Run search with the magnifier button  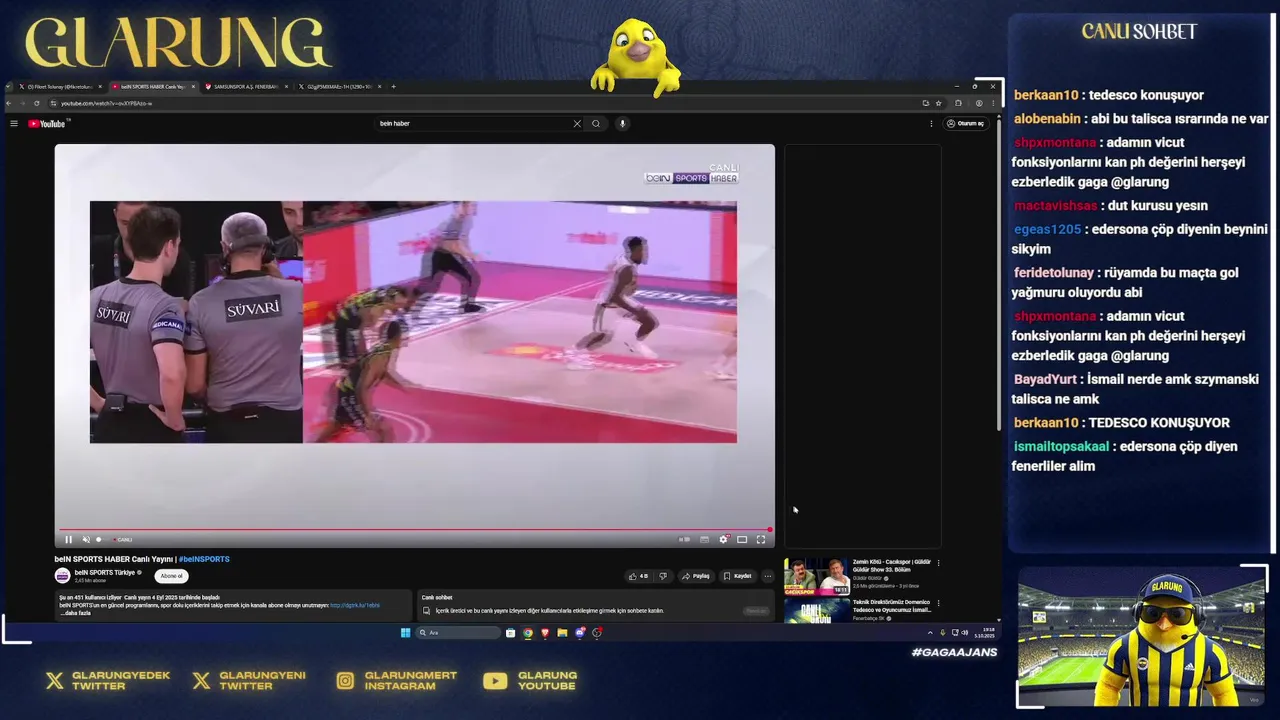(x=596, y=124)
